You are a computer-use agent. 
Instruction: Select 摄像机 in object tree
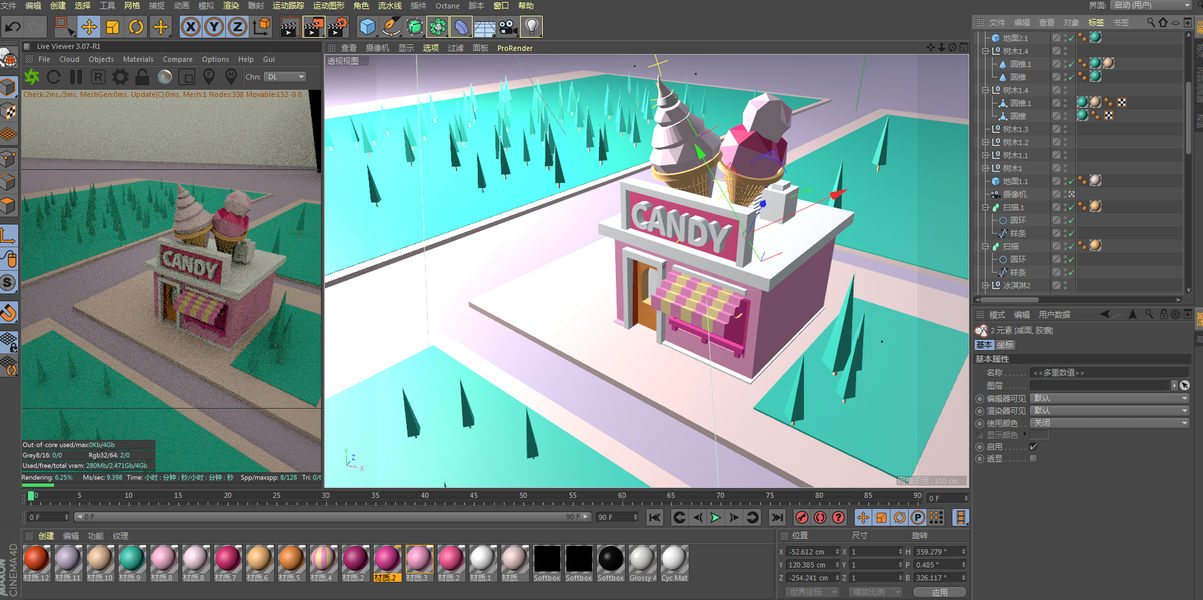click(x=1015, y=194)
